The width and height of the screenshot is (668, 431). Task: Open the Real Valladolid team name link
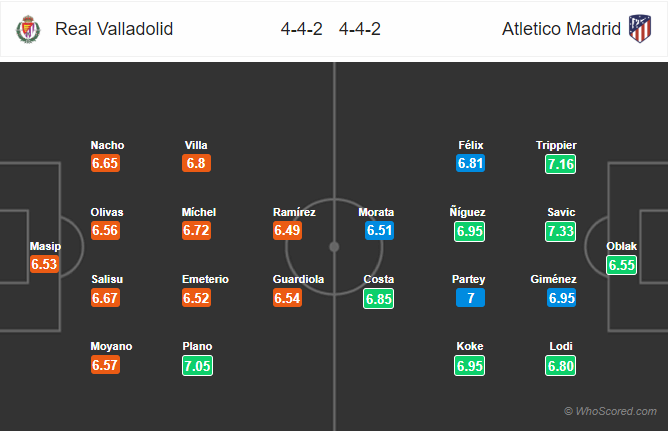pos(114,29)
